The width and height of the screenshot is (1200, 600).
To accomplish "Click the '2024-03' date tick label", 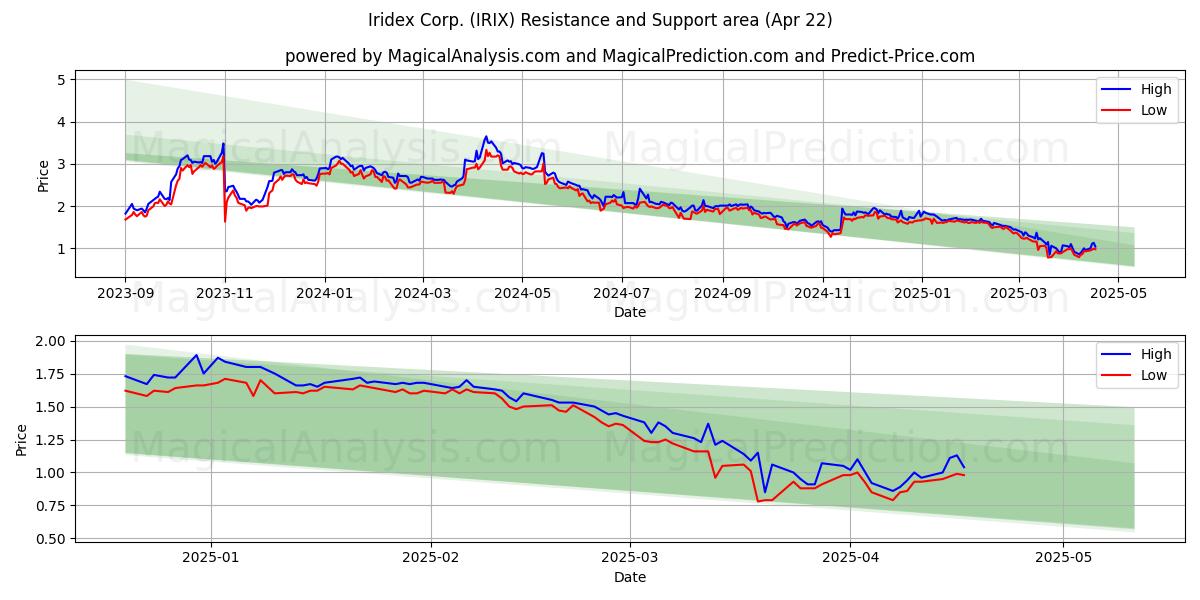I will pos(423,294).
